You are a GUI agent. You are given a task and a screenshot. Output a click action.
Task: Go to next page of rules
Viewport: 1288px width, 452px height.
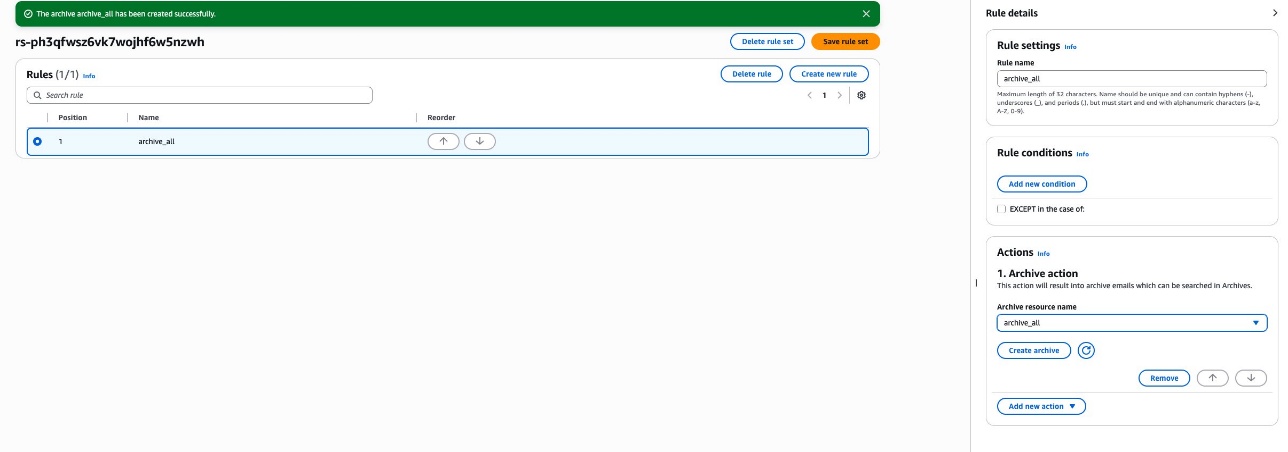[839, 95]
